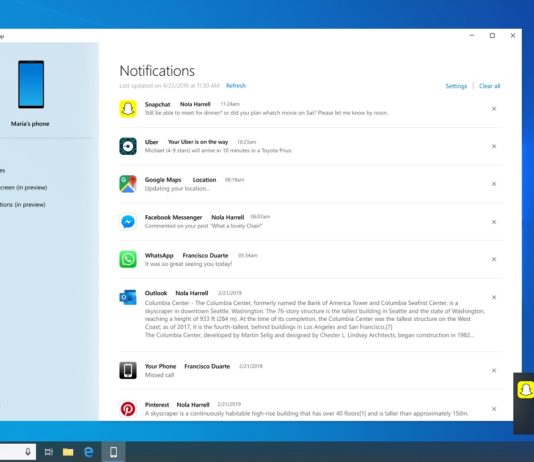The image size is (534, 462).
Task: Click Francisco Duarte name in WhatsApp row
Action: pyautogui.click(x=205, y=255)
